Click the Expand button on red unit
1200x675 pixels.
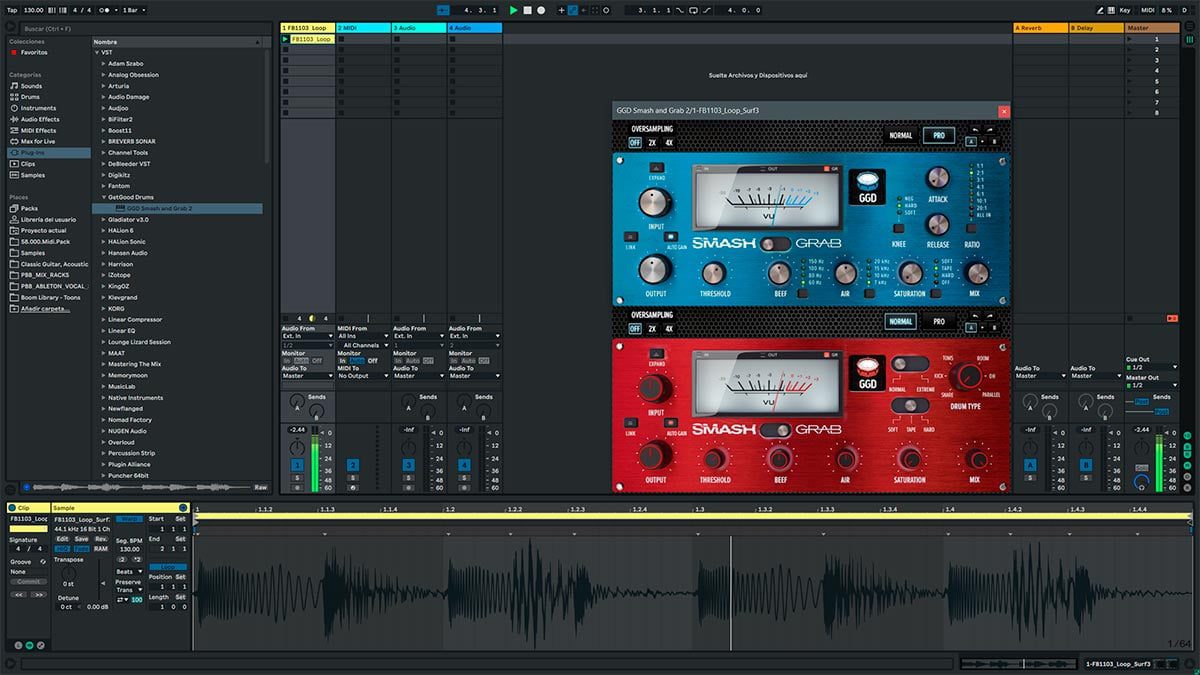point(656,353)
